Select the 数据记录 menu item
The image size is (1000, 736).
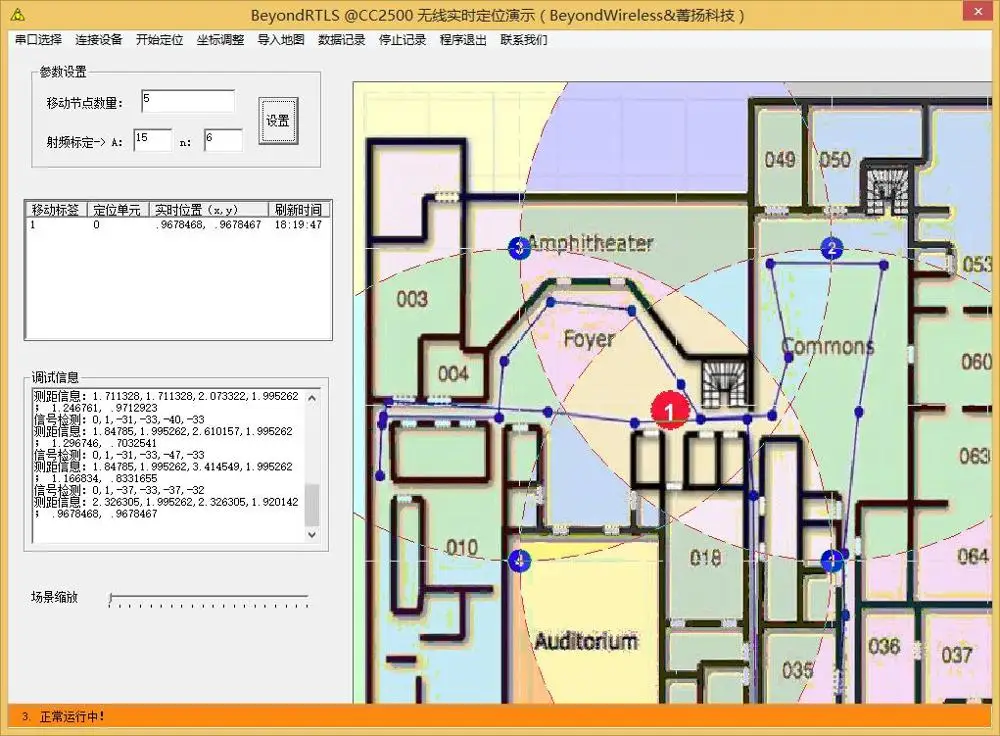(341, 40)
